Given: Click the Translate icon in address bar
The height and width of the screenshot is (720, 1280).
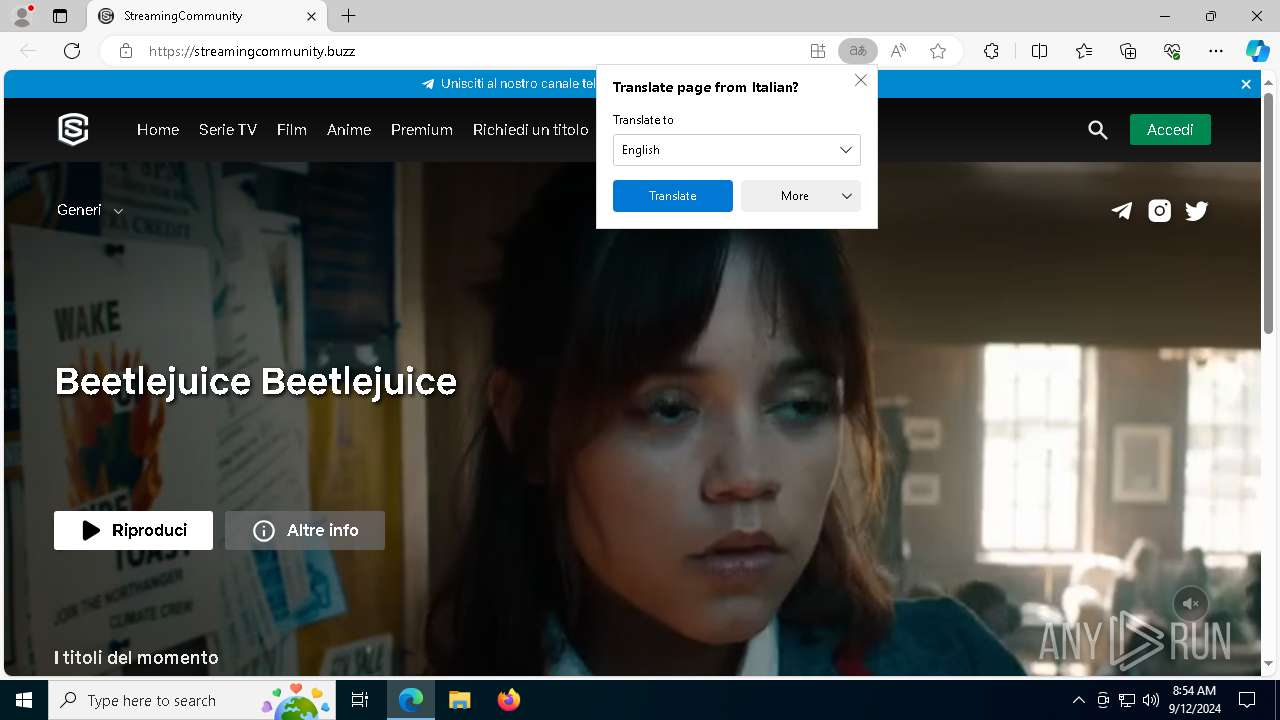Looking at the screenshot, I should (857, 51).
